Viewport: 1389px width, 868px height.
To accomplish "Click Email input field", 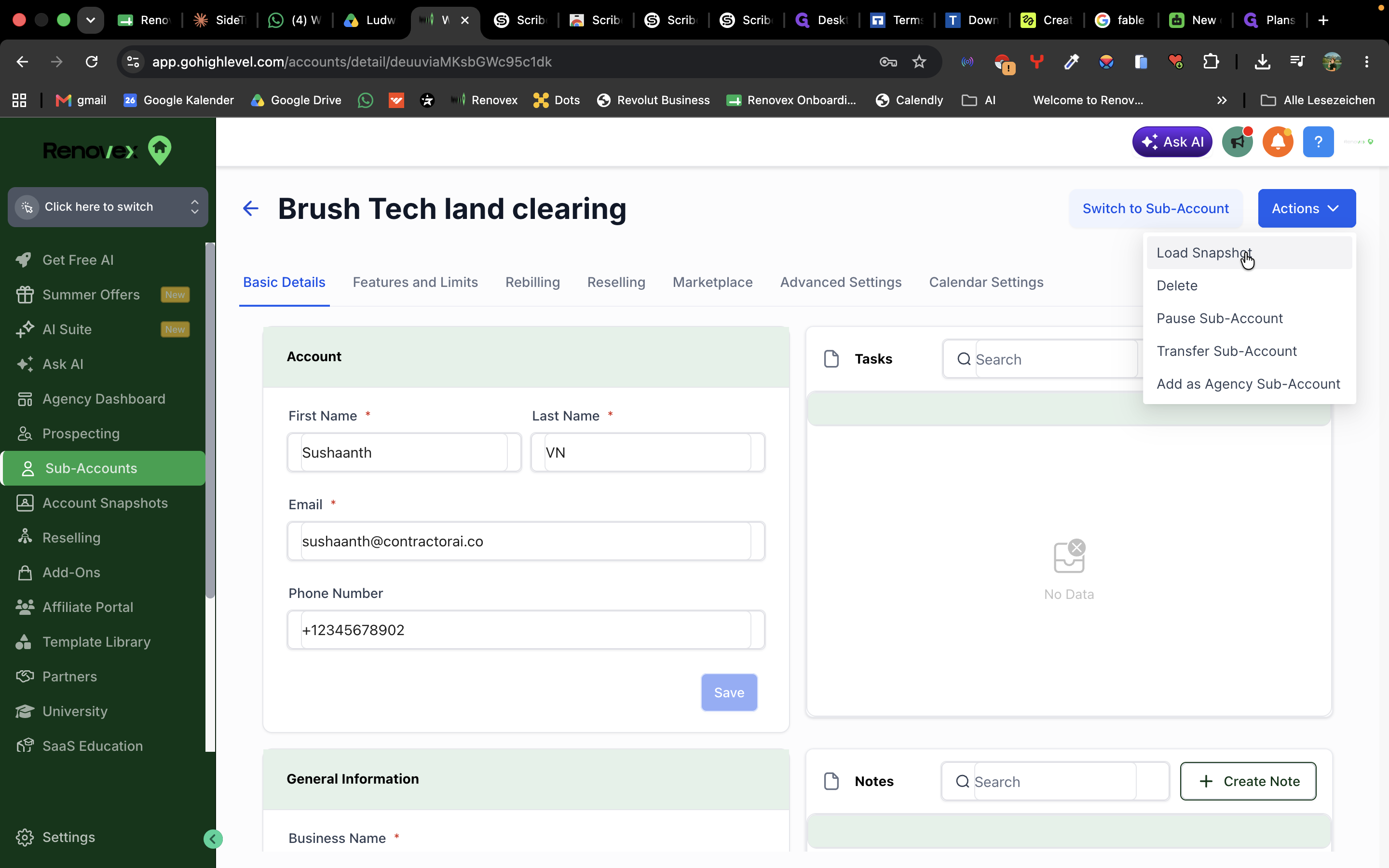I will click(526, 541).
